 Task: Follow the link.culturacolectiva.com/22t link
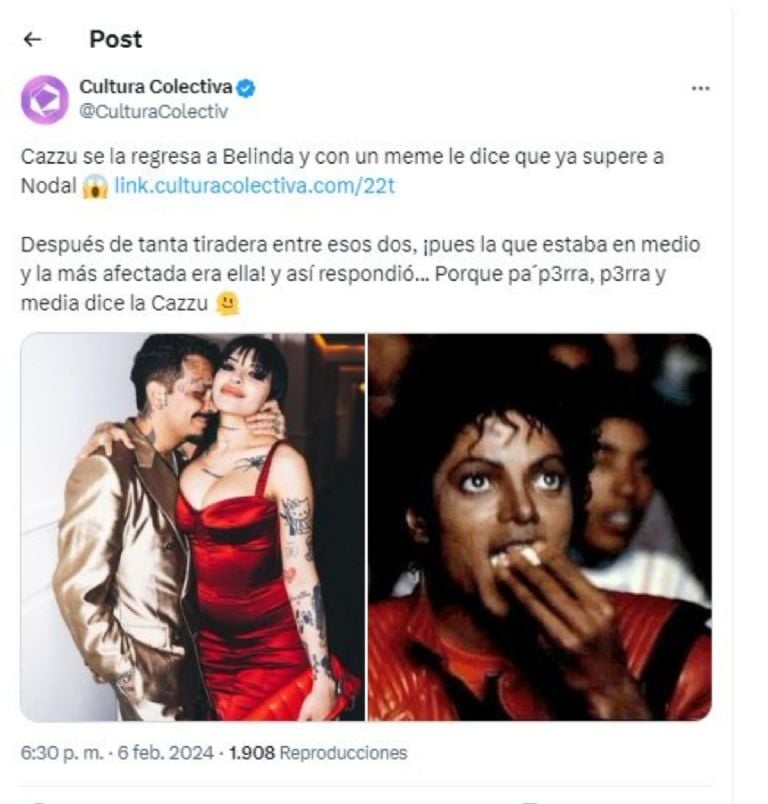pos(254,186)
